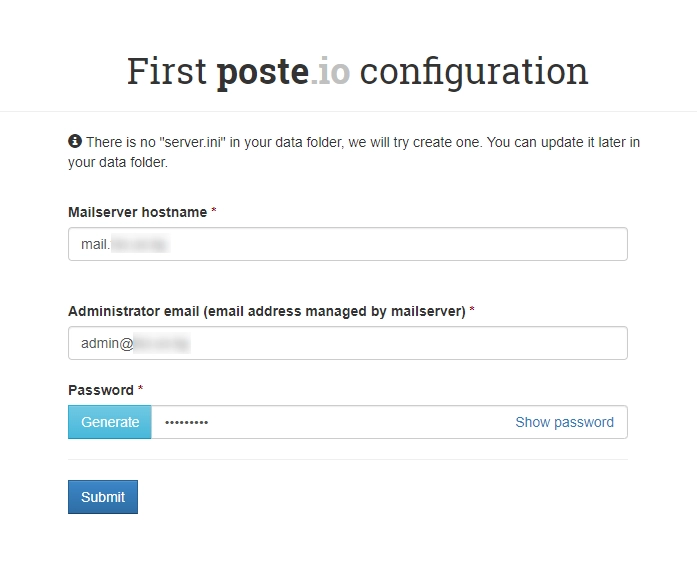Click the gray ".io" text in heading
This screenshot has height=561, width=697.
pyautogui.click(x=330, y=71)
